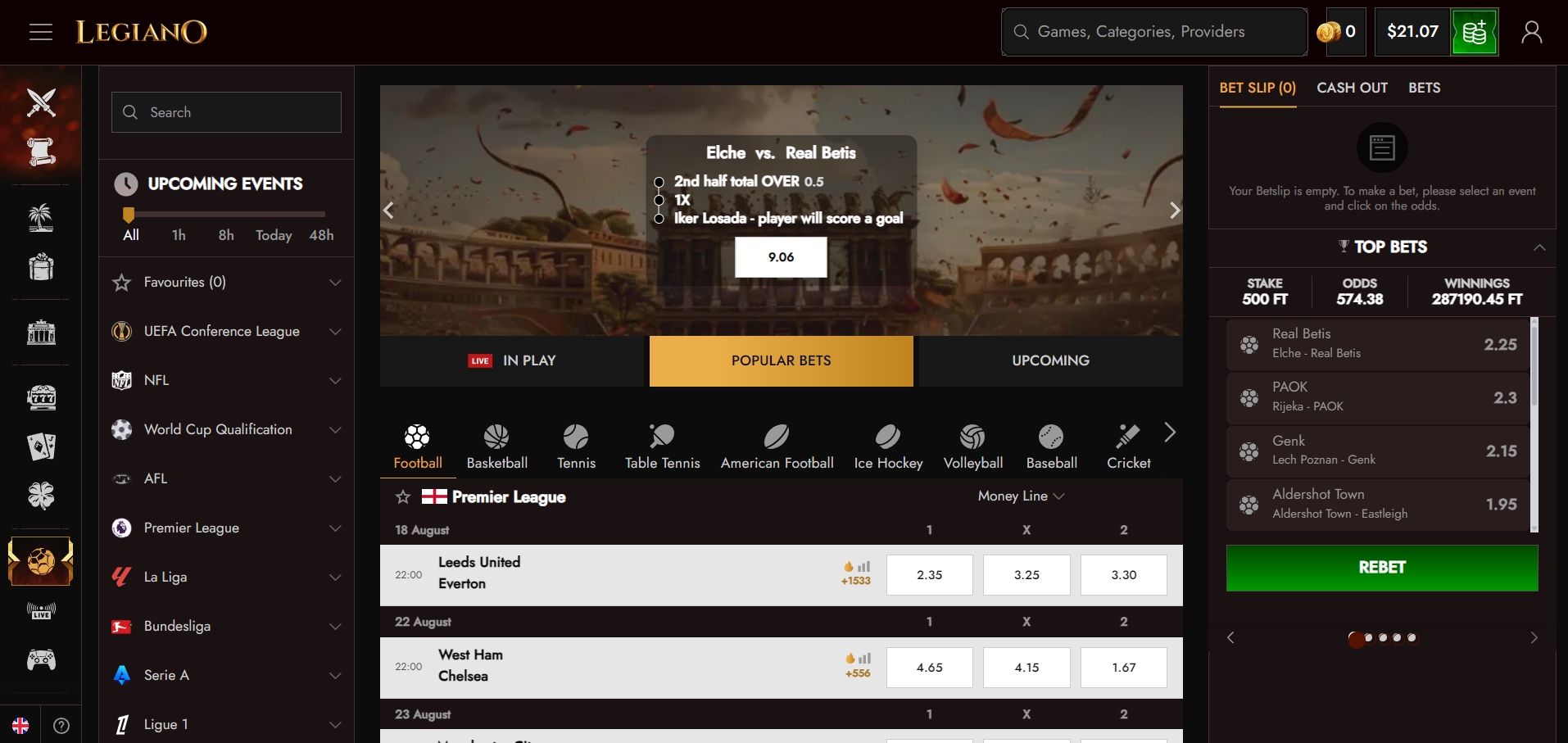The width and height of the screenshot is (1568, 743).
Task: Open the game controller sidebar icon
Action: (41, 659)
